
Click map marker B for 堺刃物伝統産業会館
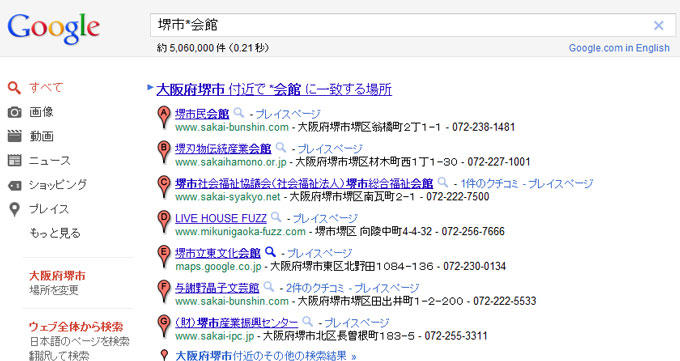[x=163, y=152]
